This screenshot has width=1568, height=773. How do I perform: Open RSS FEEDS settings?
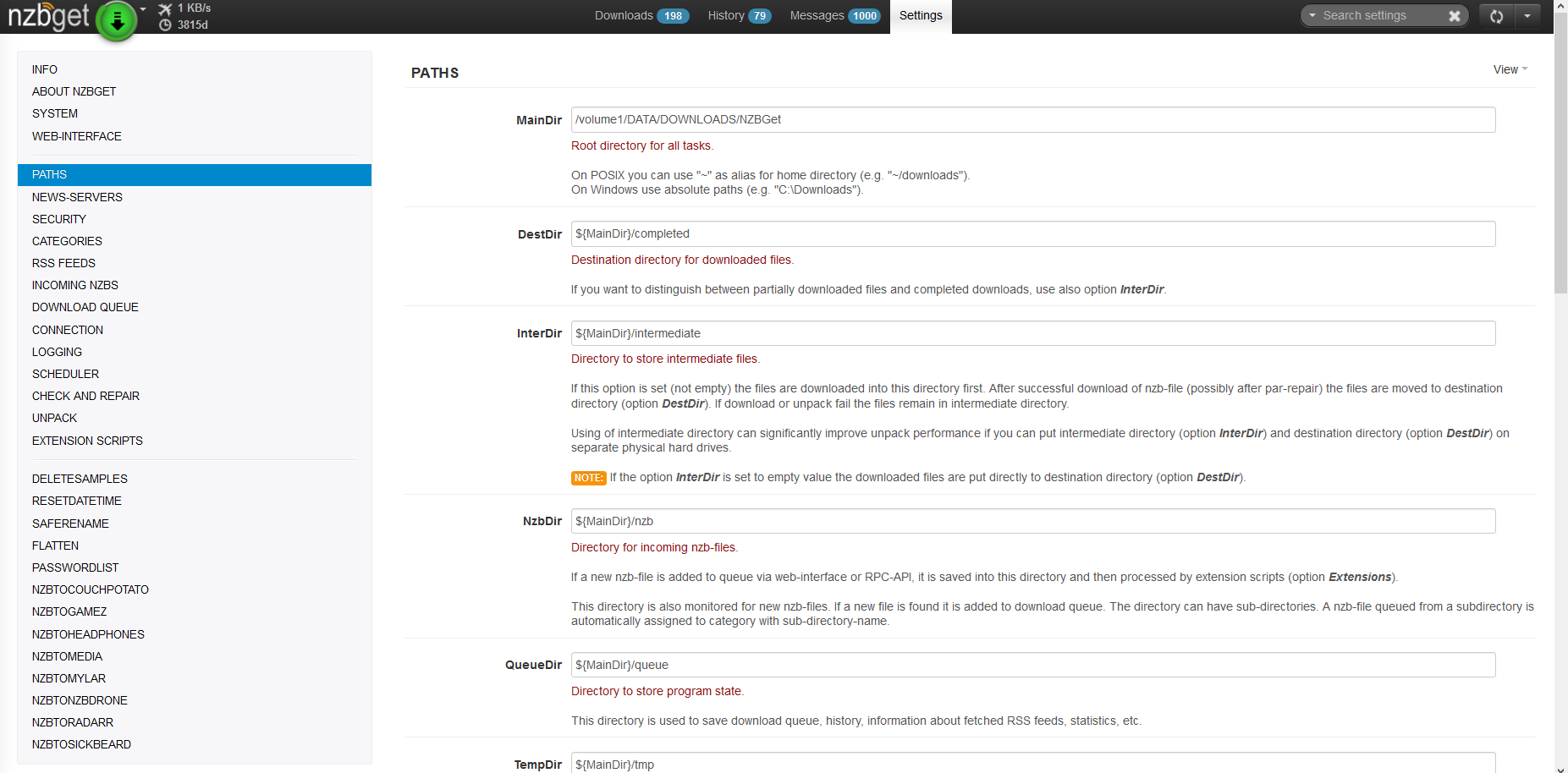pyautogui.click(x=195, y=263)
